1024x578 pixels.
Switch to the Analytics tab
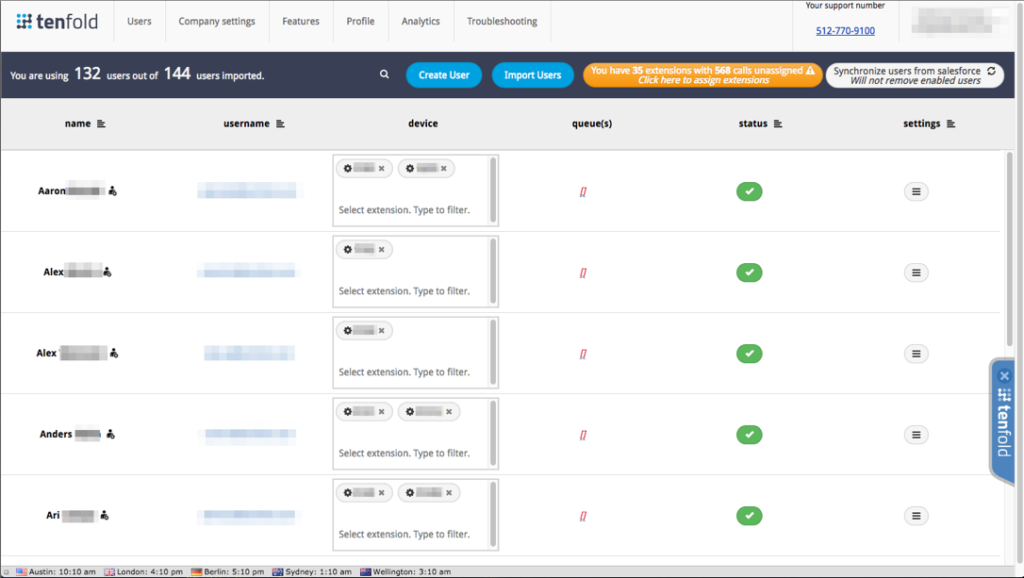[x=420, y=20]
